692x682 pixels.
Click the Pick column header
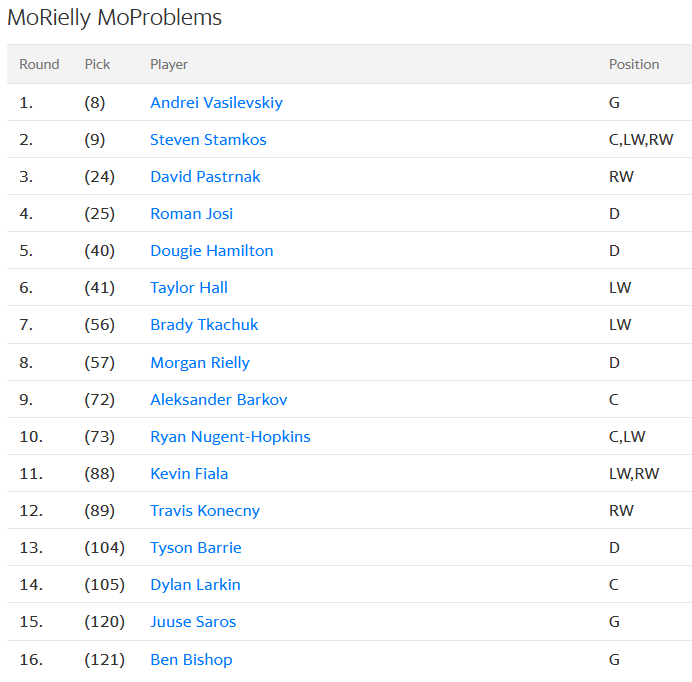(97, 64)
